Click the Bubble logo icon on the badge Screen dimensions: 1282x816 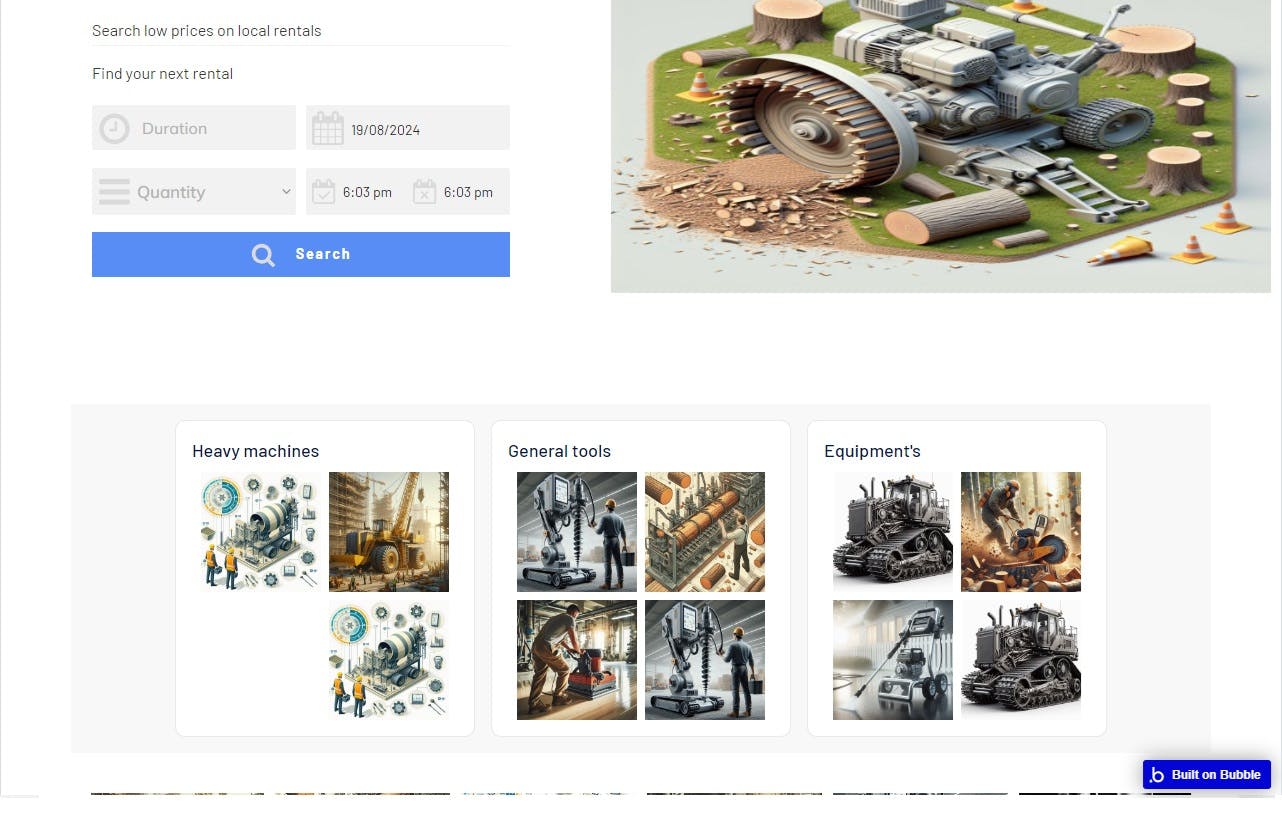[1158, 774]
